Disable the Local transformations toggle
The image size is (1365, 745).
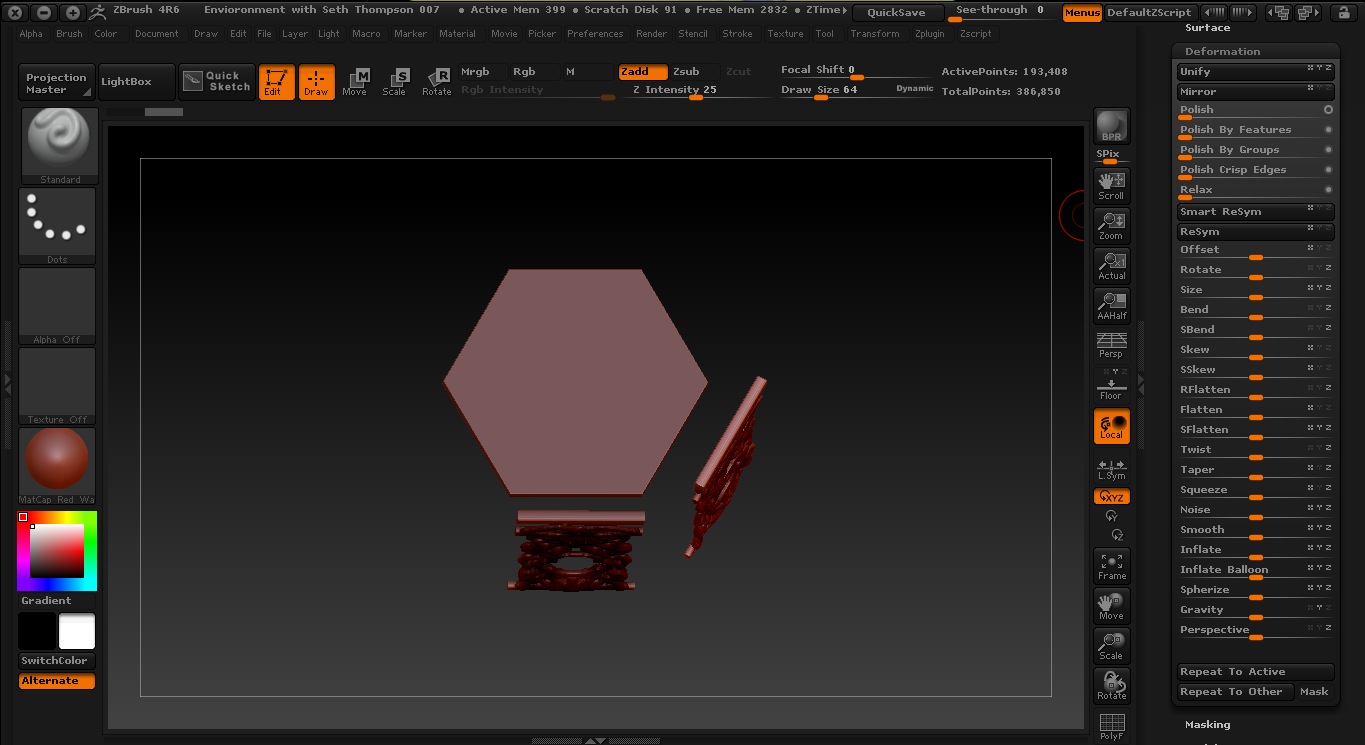click(x=1112, y=425)
